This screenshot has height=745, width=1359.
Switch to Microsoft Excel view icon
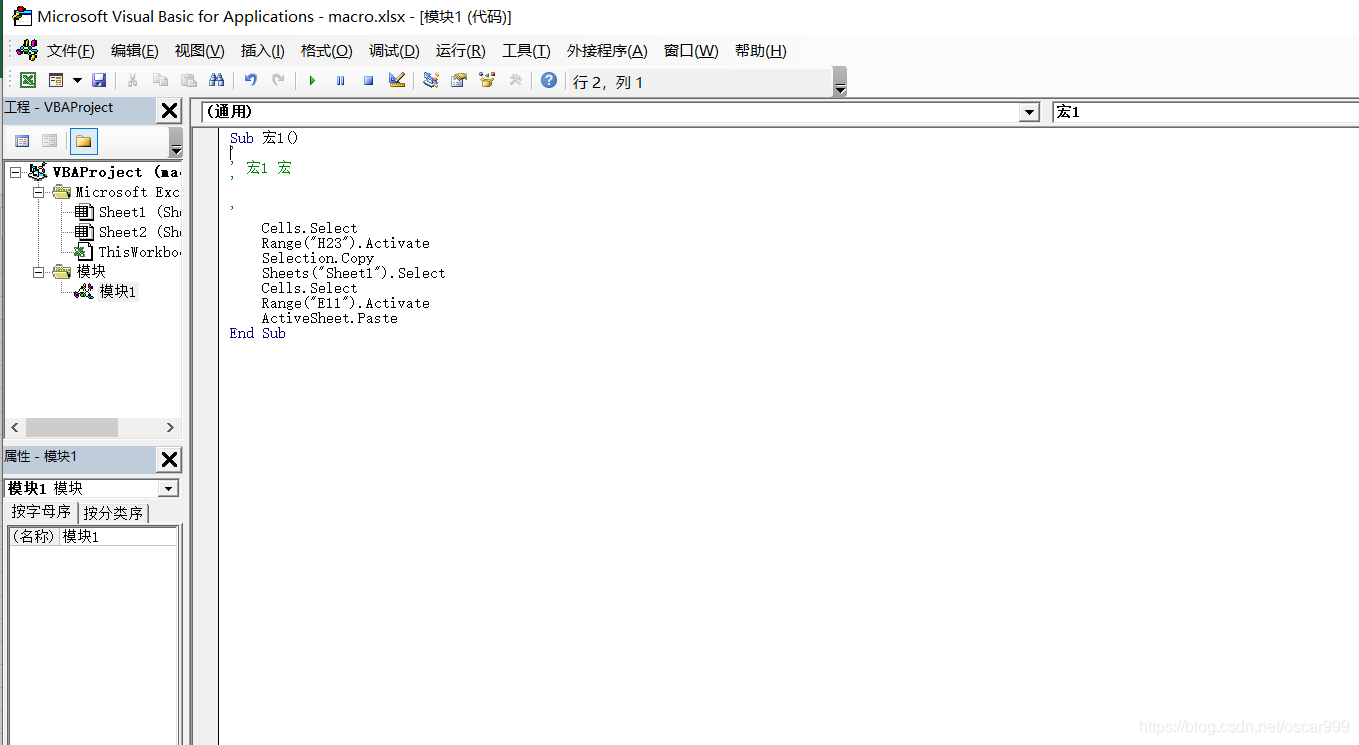point(28,81)
